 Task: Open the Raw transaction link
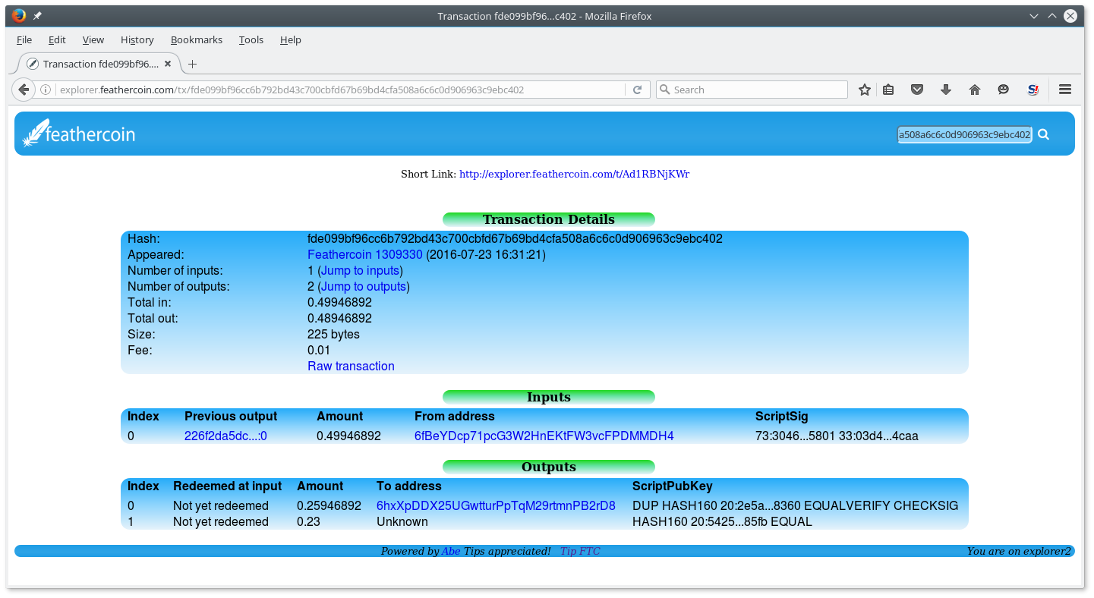[351, 366]
